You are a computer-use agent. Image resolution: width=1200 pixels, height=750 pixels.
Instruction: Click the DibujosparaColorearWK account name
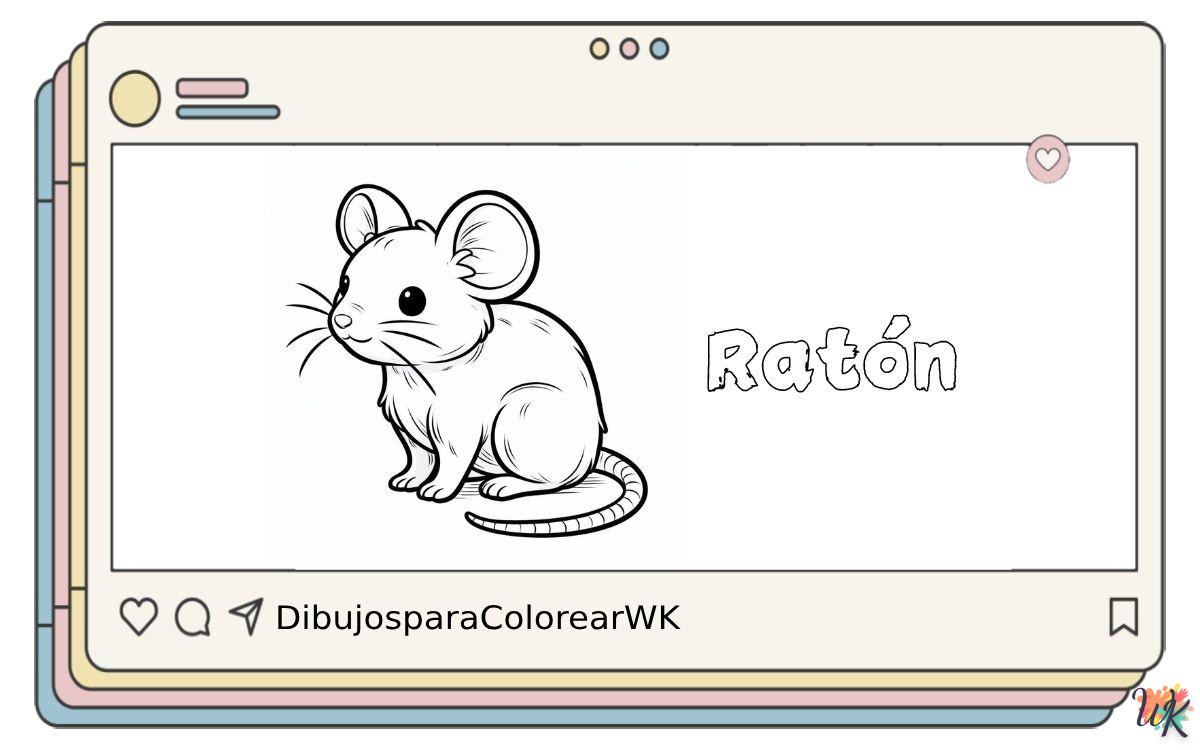[x=477, y=618]
